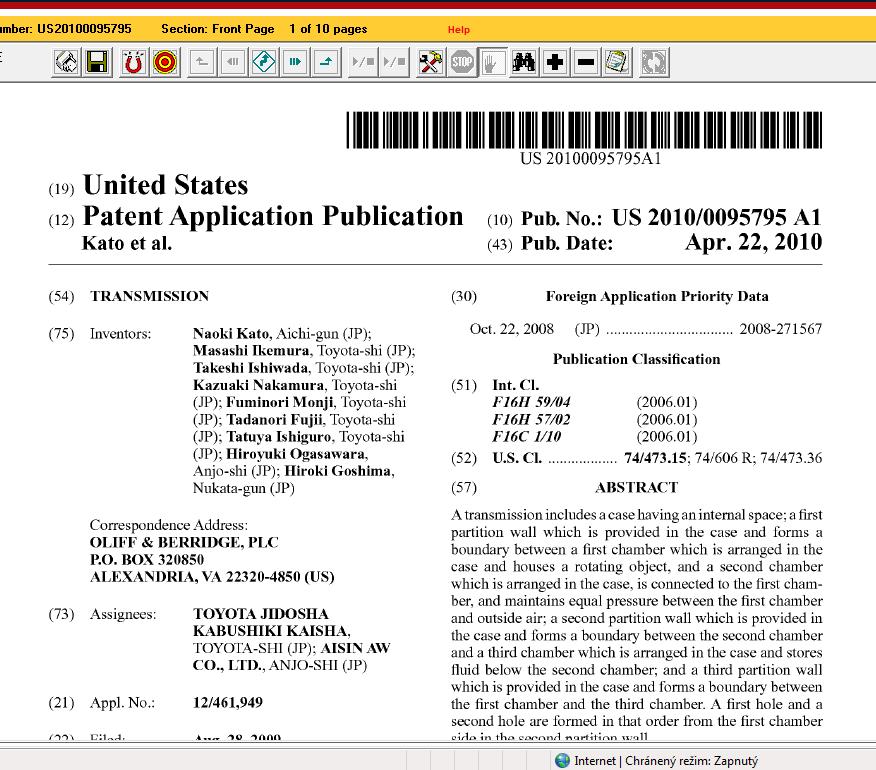This screenshot has height=770, width=876.
Task: Click the globe Internet zone icon
Action: pyautogui.click(x=563, y=760)
